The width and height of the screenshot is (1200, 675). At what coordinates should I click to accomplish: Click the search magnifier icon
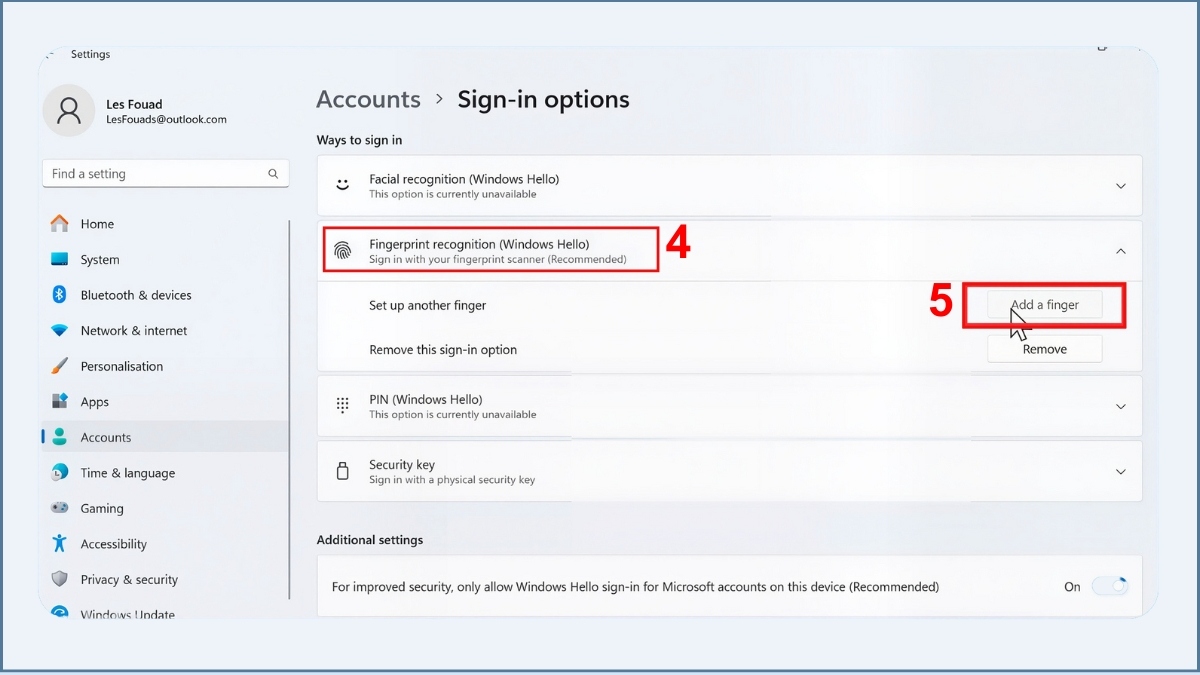[273, 174]
